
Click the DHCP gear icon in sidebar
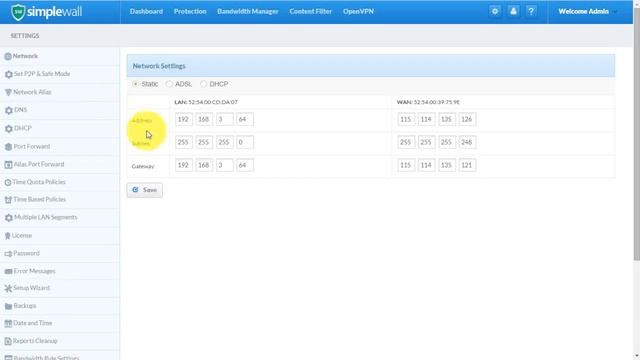pos(9,129)
